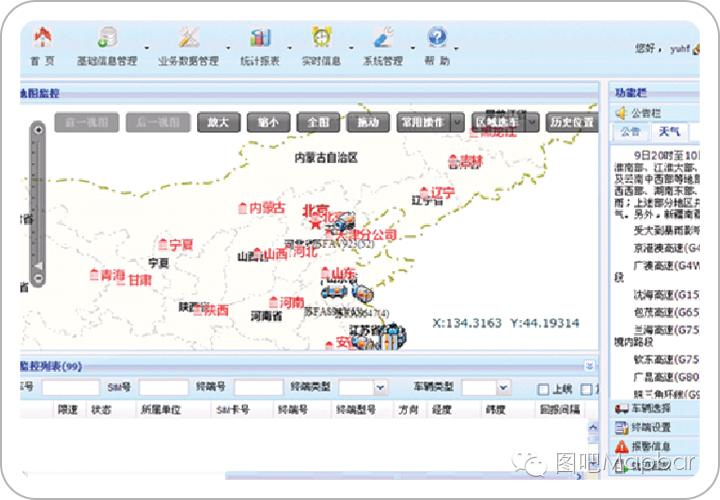Click the 终端设置 icon
Screen dimensions: 720x500
coord(622,427)
